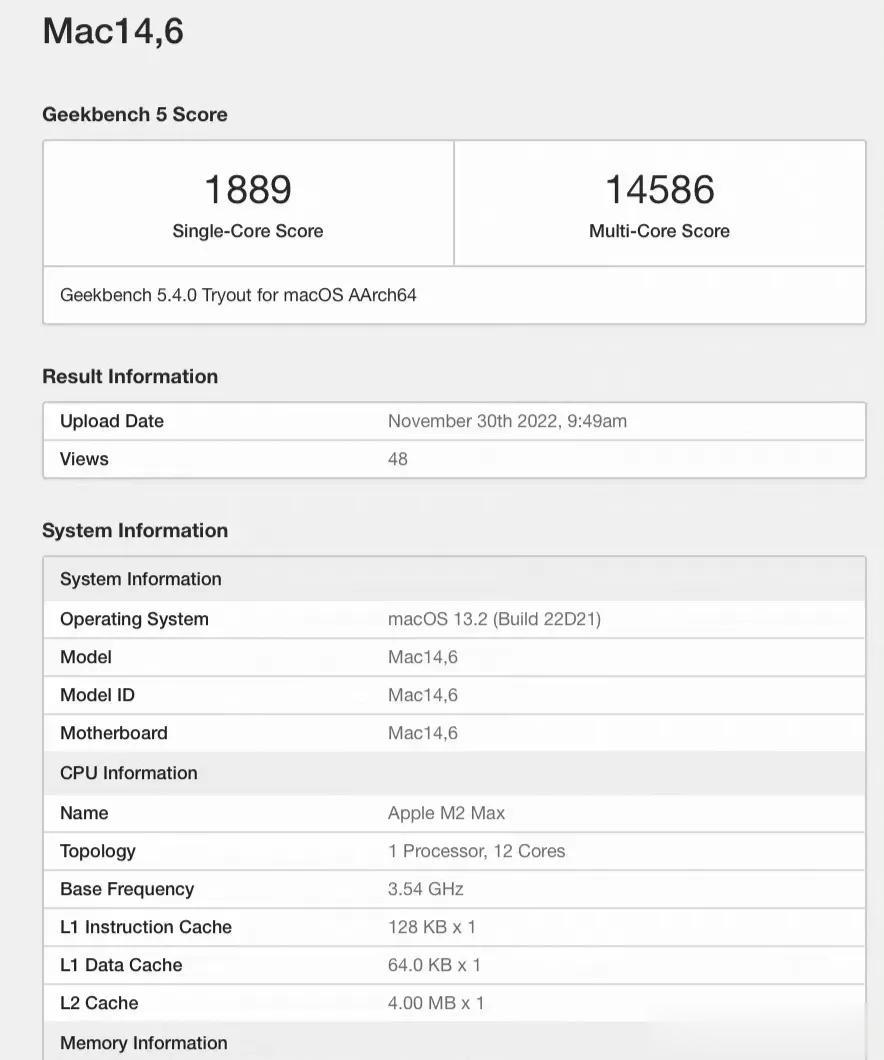The height and width of the screenshot is (1060, 884).
Task: Click the November 30th 2022 upload date value
Action: click(507, 421)
